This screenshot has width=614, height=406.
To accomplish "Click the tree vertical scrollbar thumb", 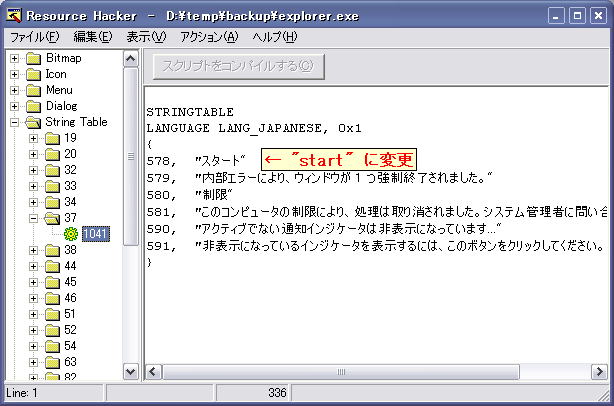I will (131, 157).
